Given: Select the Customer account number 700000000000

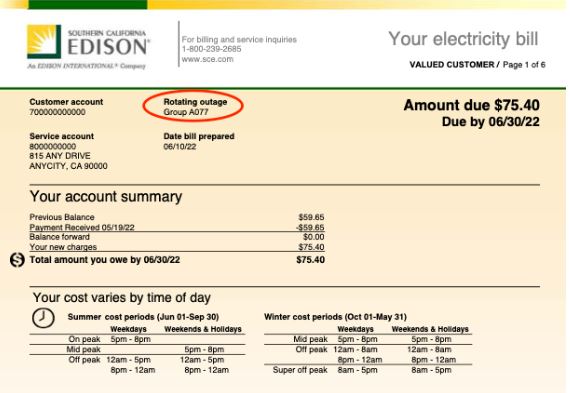Looking at the screenshot, I should (x=57, y=112).
